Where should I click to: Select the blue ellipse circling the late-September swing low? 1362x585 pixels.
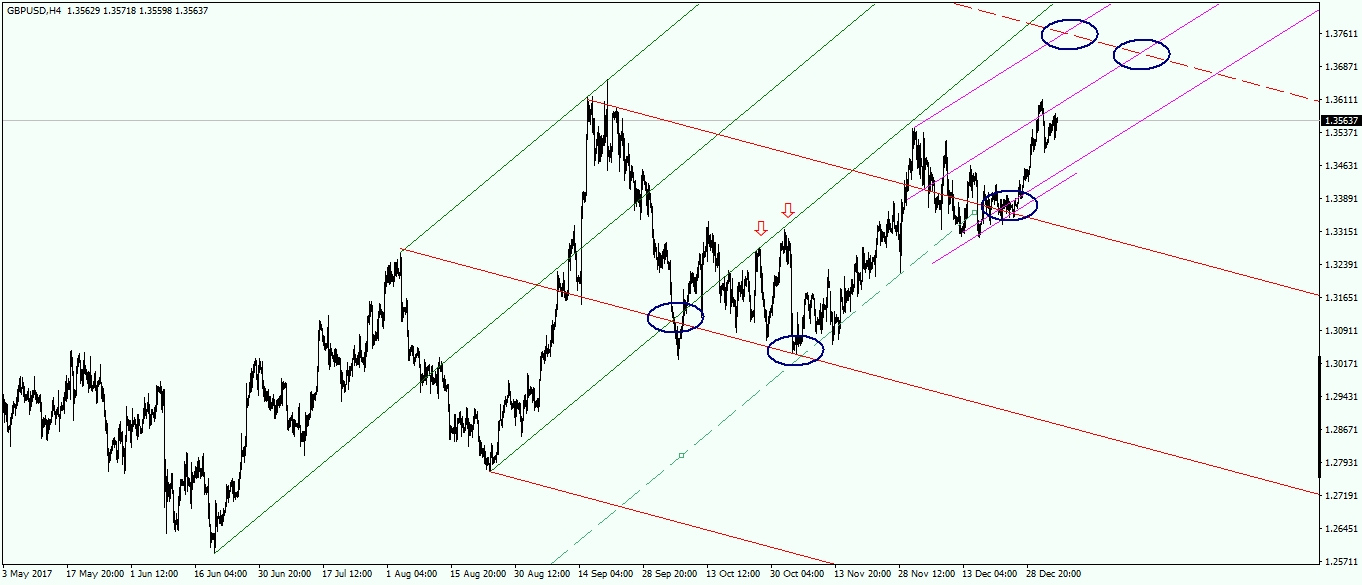(678, 316)
